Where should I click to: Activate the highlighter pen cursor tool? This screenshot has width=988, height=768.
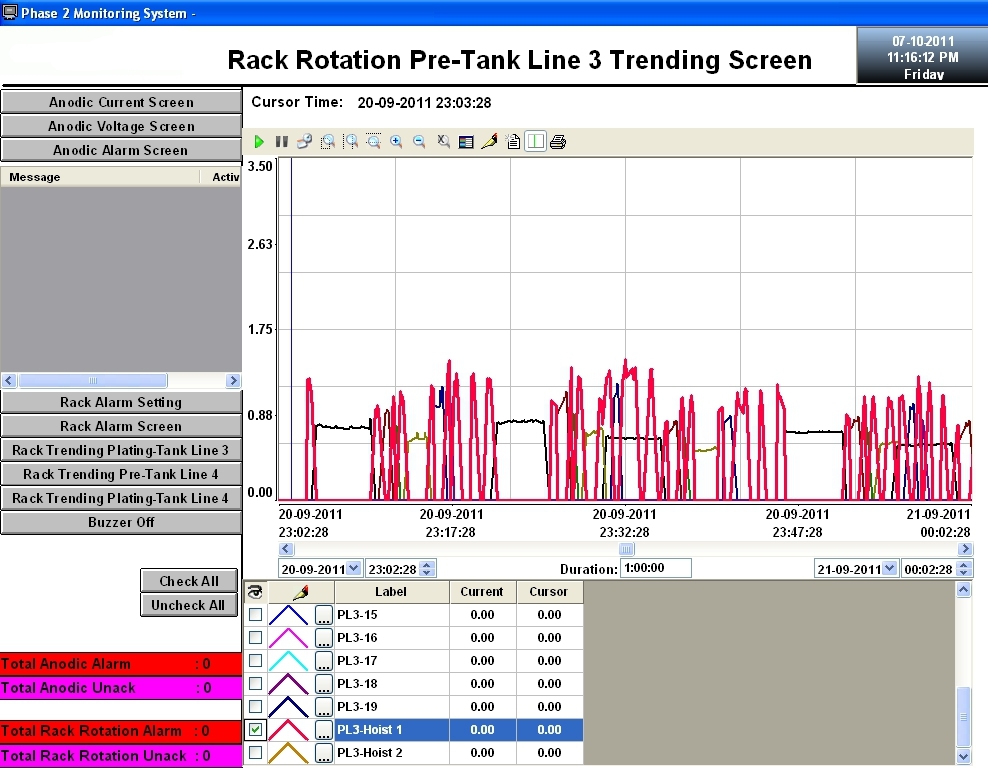click(x=489, y=141)
